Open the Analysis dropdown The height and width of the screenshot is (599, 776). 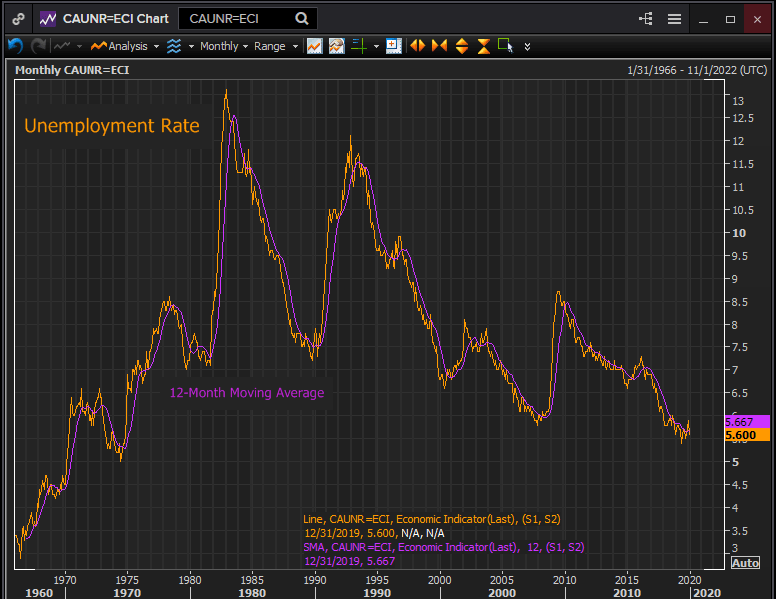pyautogui.click(x=125, y=46)
